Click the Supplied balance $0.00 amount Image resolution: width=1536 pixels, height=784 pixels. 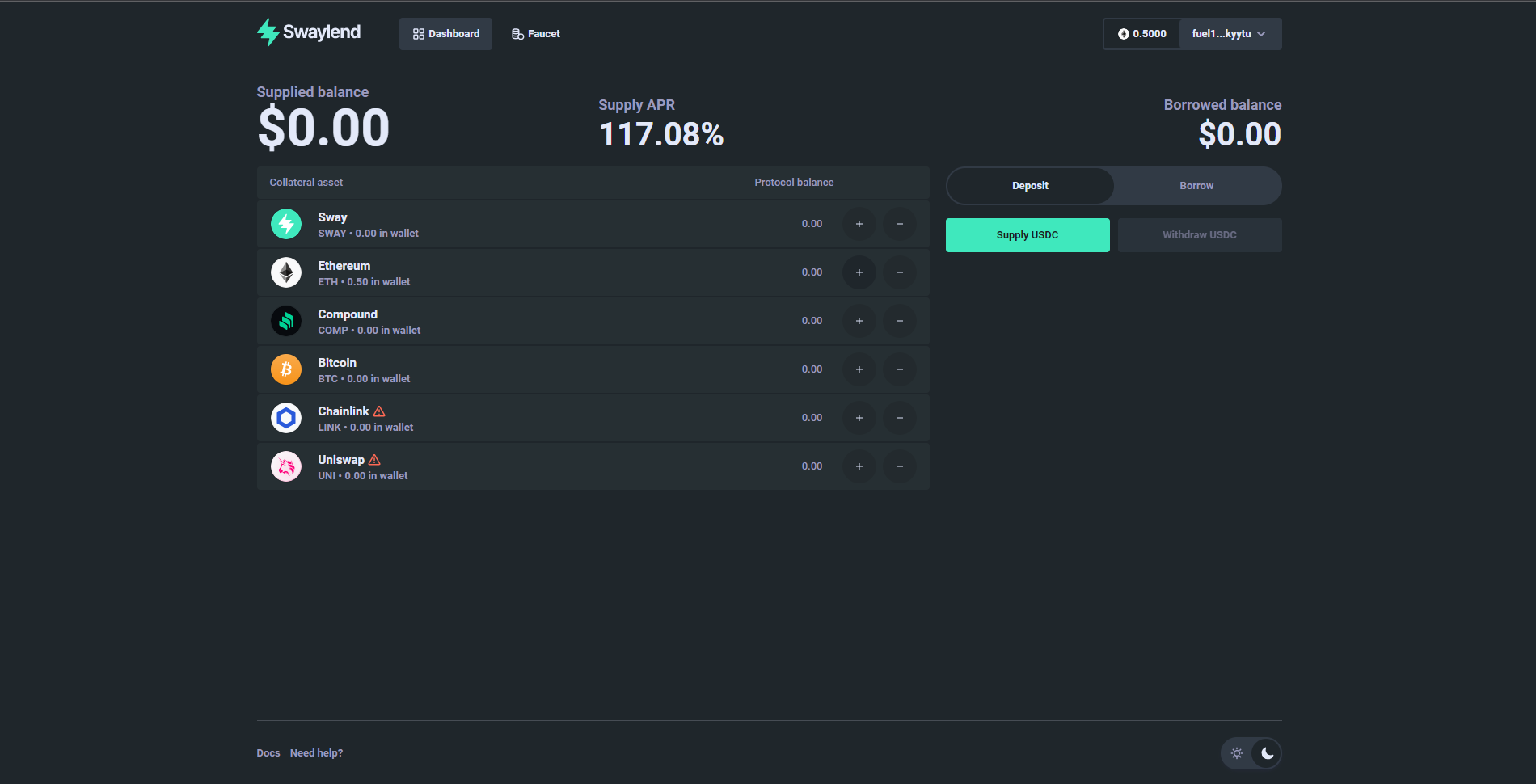coord(323,128)
